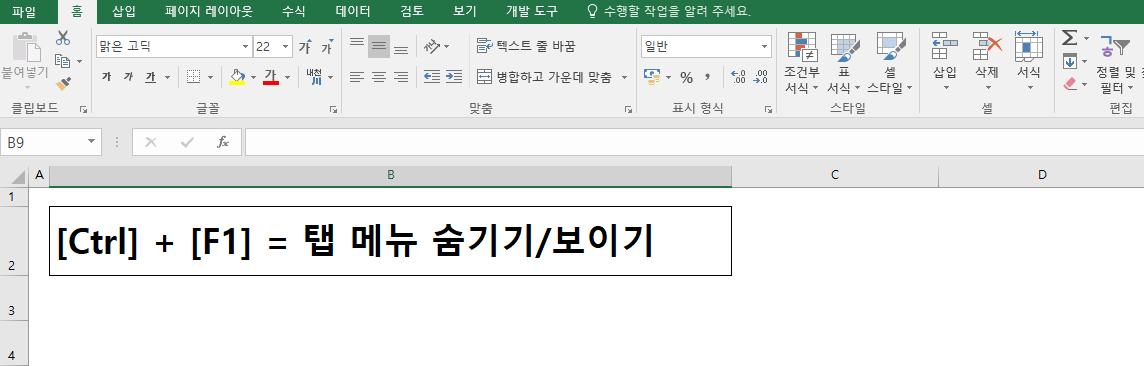Screen dimensions: 1144x366
Task: Open the Underline style dropdown arrow
Action: pos(168,77)
